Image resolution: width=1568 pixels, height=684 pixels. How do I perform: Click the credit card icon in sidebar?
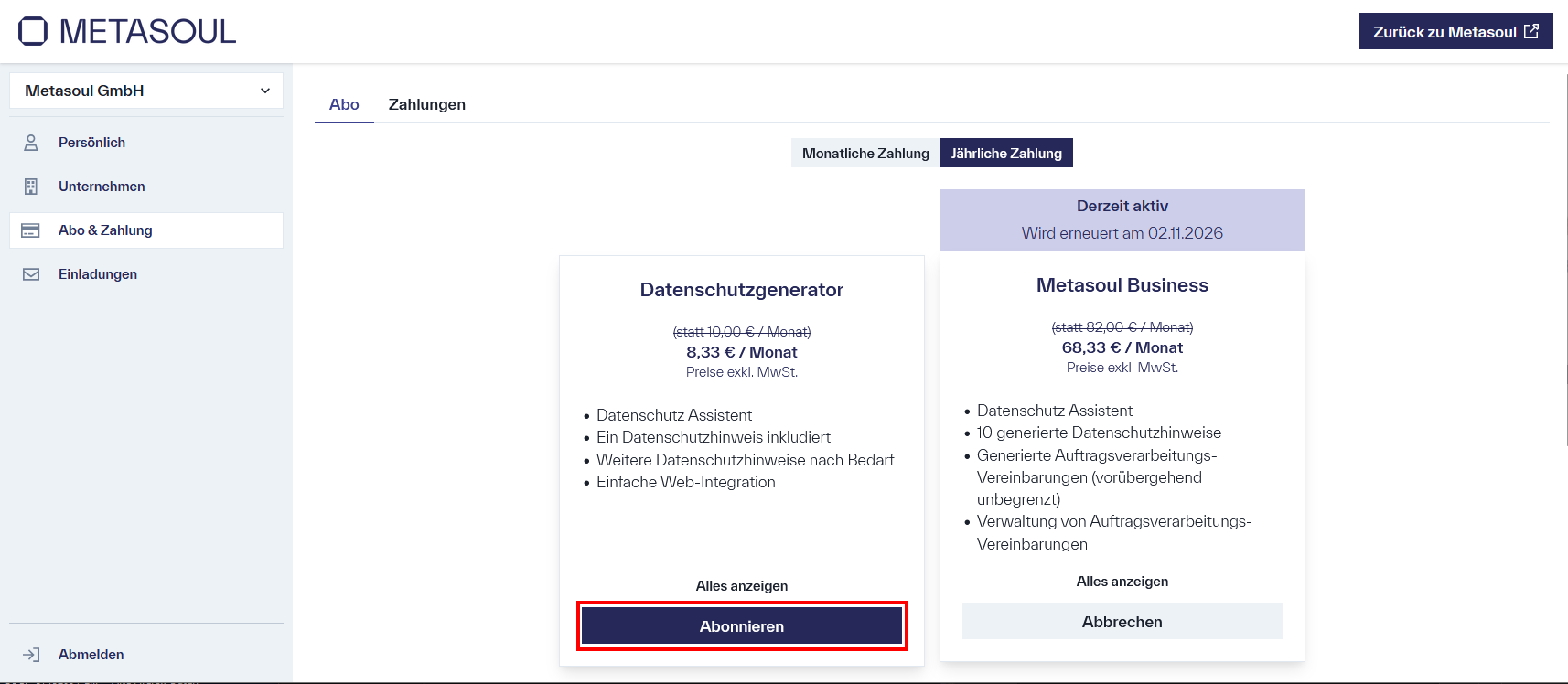30,230
